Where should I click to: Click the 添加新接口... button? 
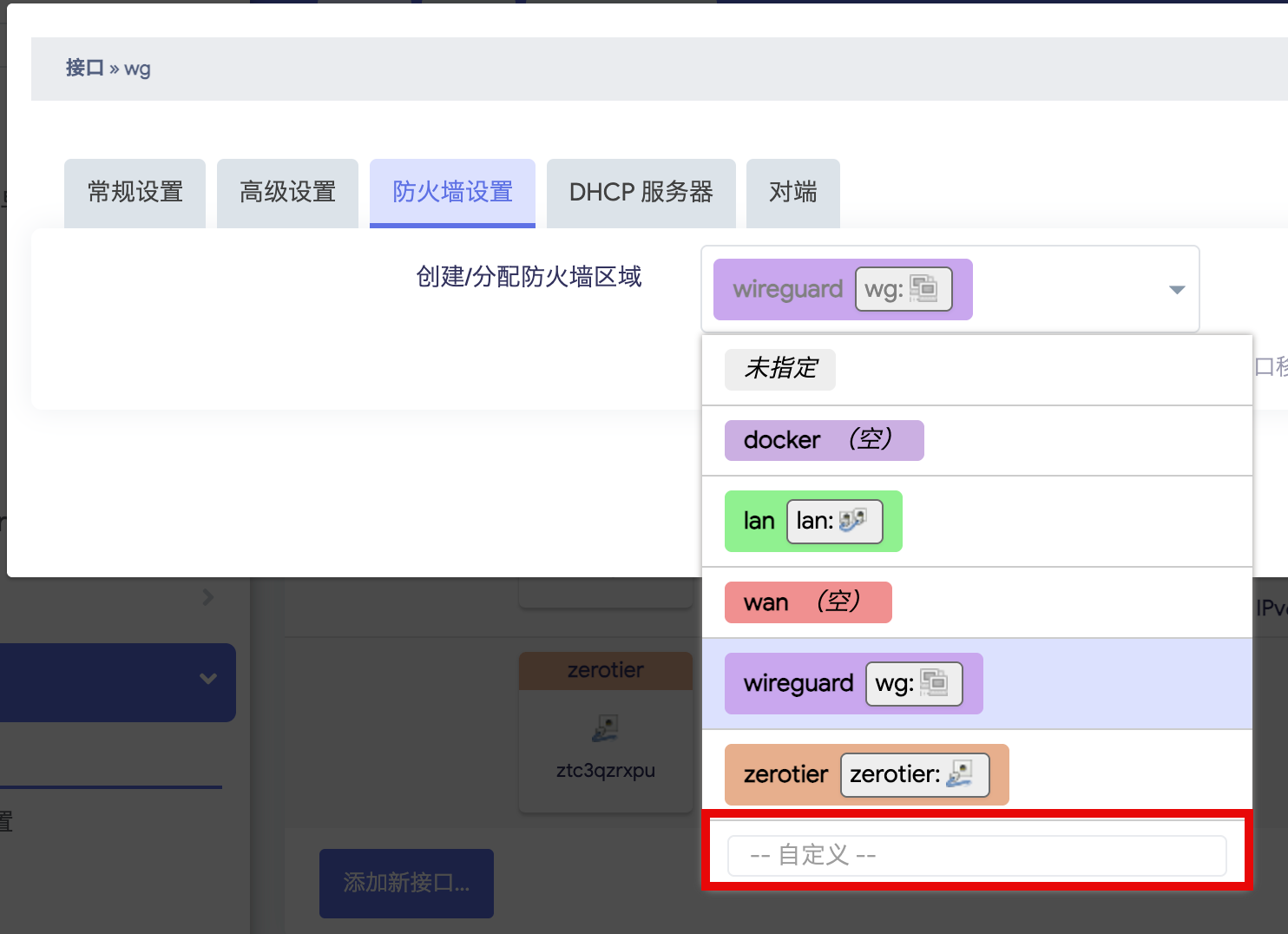click(406, 883)
